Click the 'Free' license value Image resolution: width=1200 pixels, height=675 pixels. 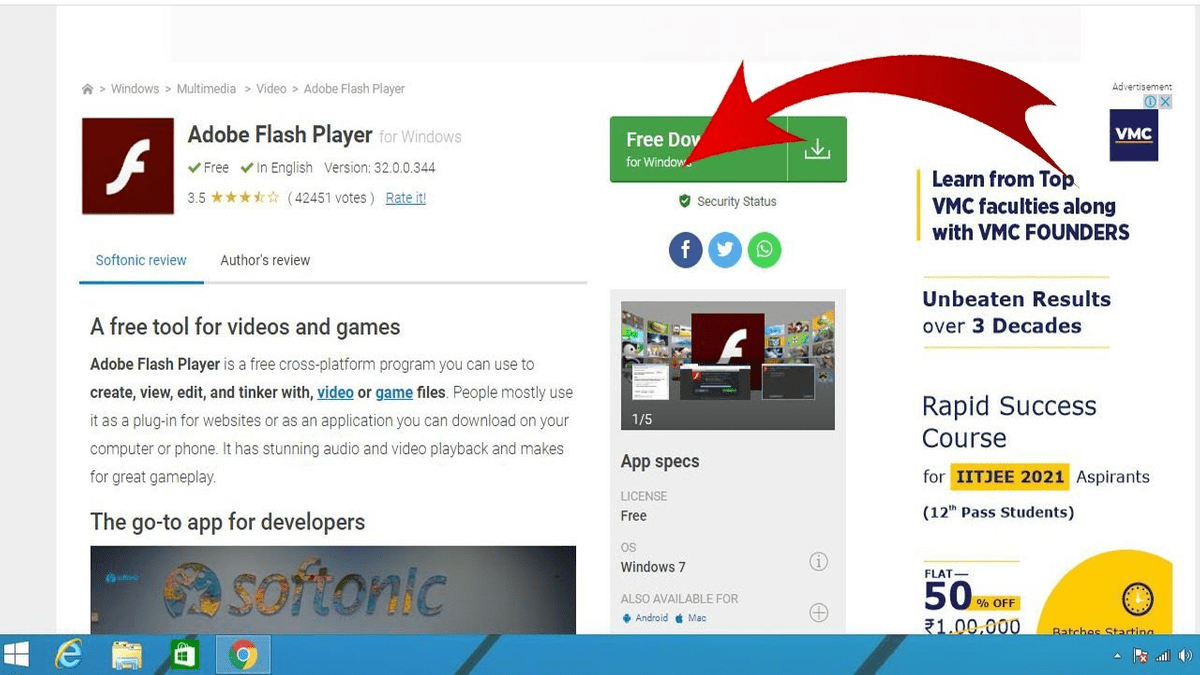pos(634,516)
